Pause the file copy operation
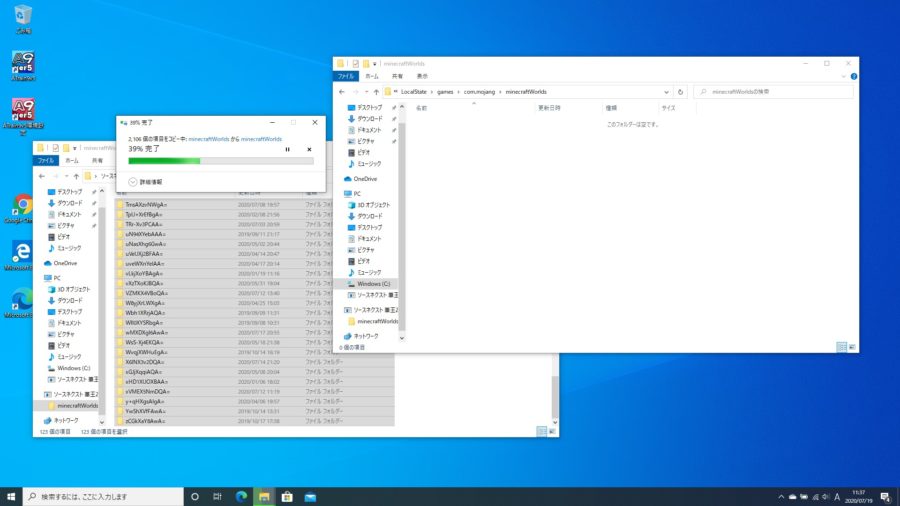900x506 pixels. (x=288, y=149)
